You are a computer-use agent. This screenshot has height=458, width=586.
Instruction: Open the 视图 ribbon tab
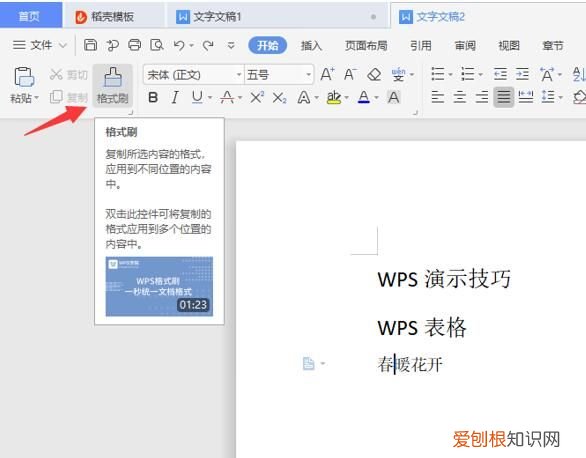509,46
